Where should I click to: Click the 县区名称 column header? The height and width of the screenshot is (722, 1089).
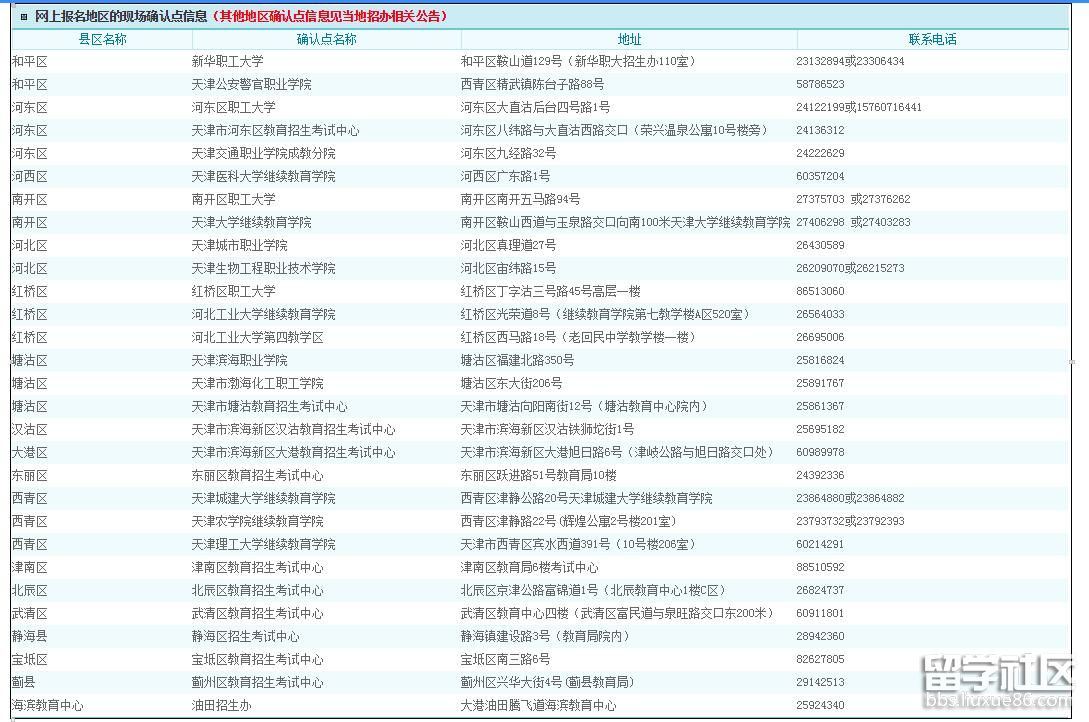click(x=102, y=39)
